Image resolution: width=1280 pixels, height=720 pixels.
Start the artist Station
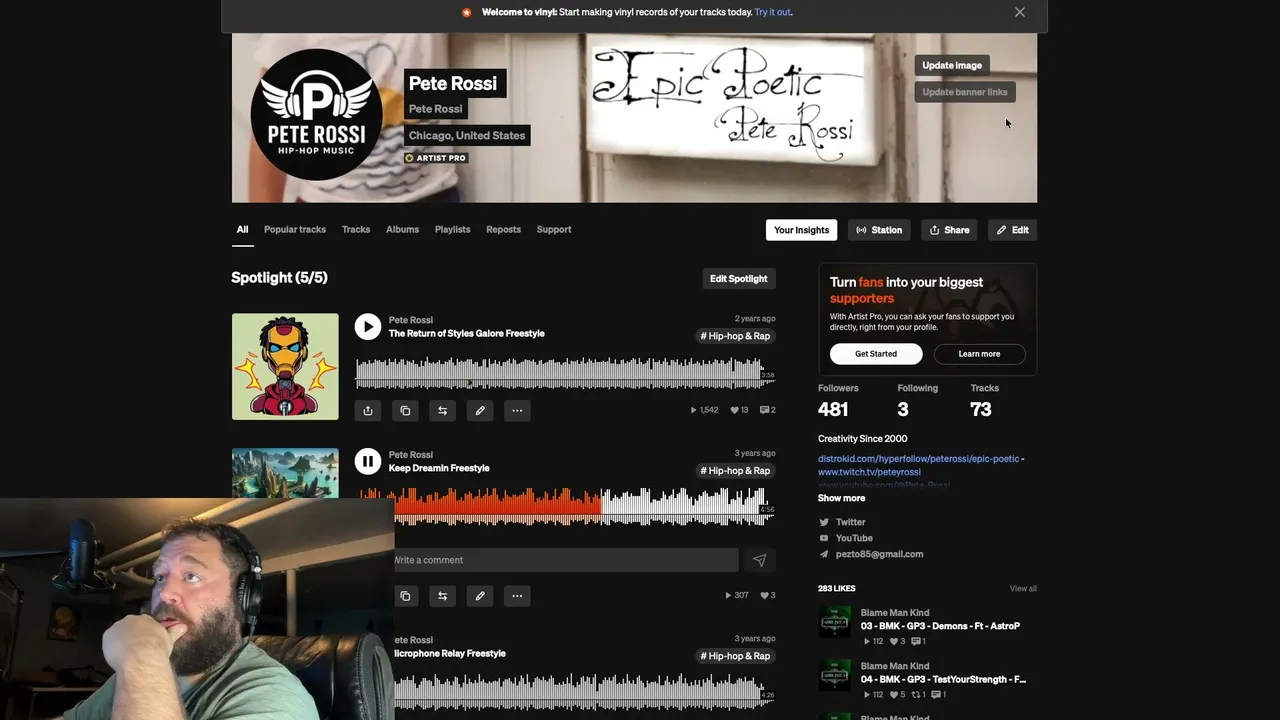879,230
